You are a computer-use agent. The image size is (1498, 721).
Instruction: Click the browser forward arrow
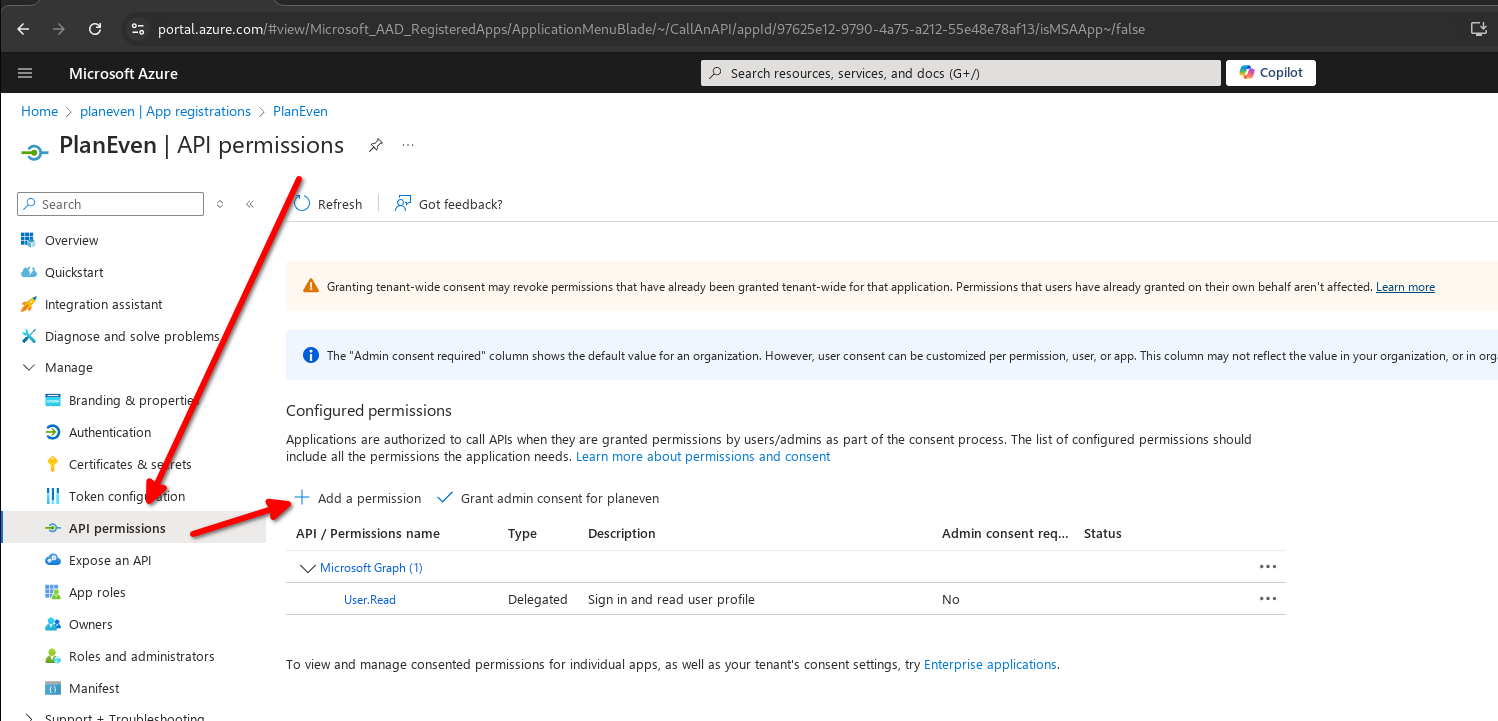pos(59,29)
